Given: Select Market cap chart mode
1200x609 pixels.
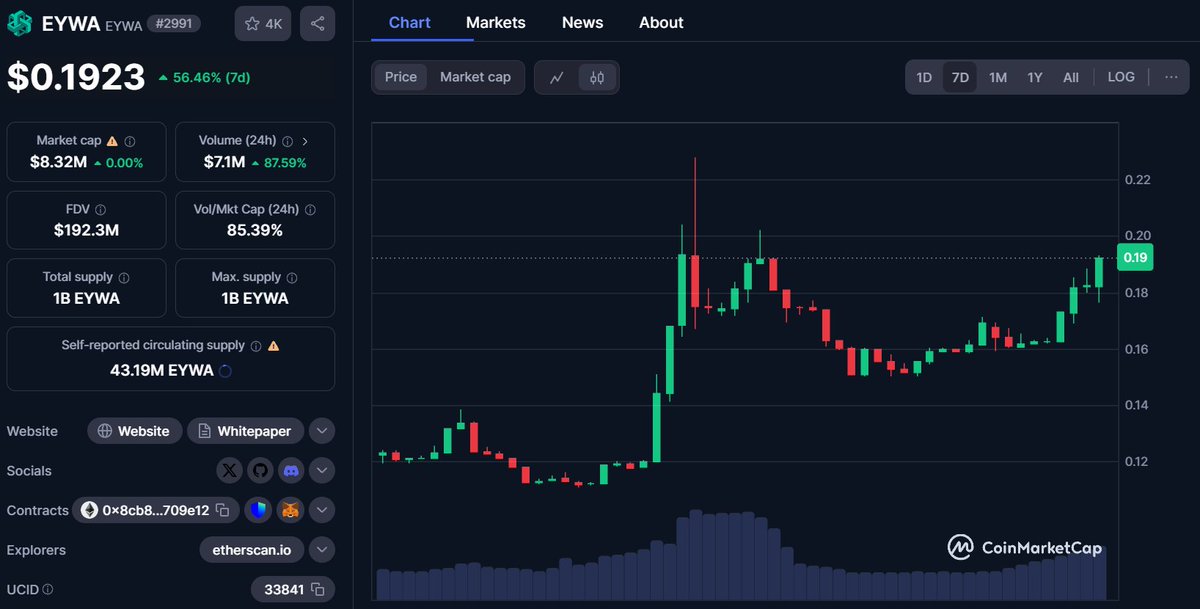Looking at the screenshot, I should [x=475, y=77].
